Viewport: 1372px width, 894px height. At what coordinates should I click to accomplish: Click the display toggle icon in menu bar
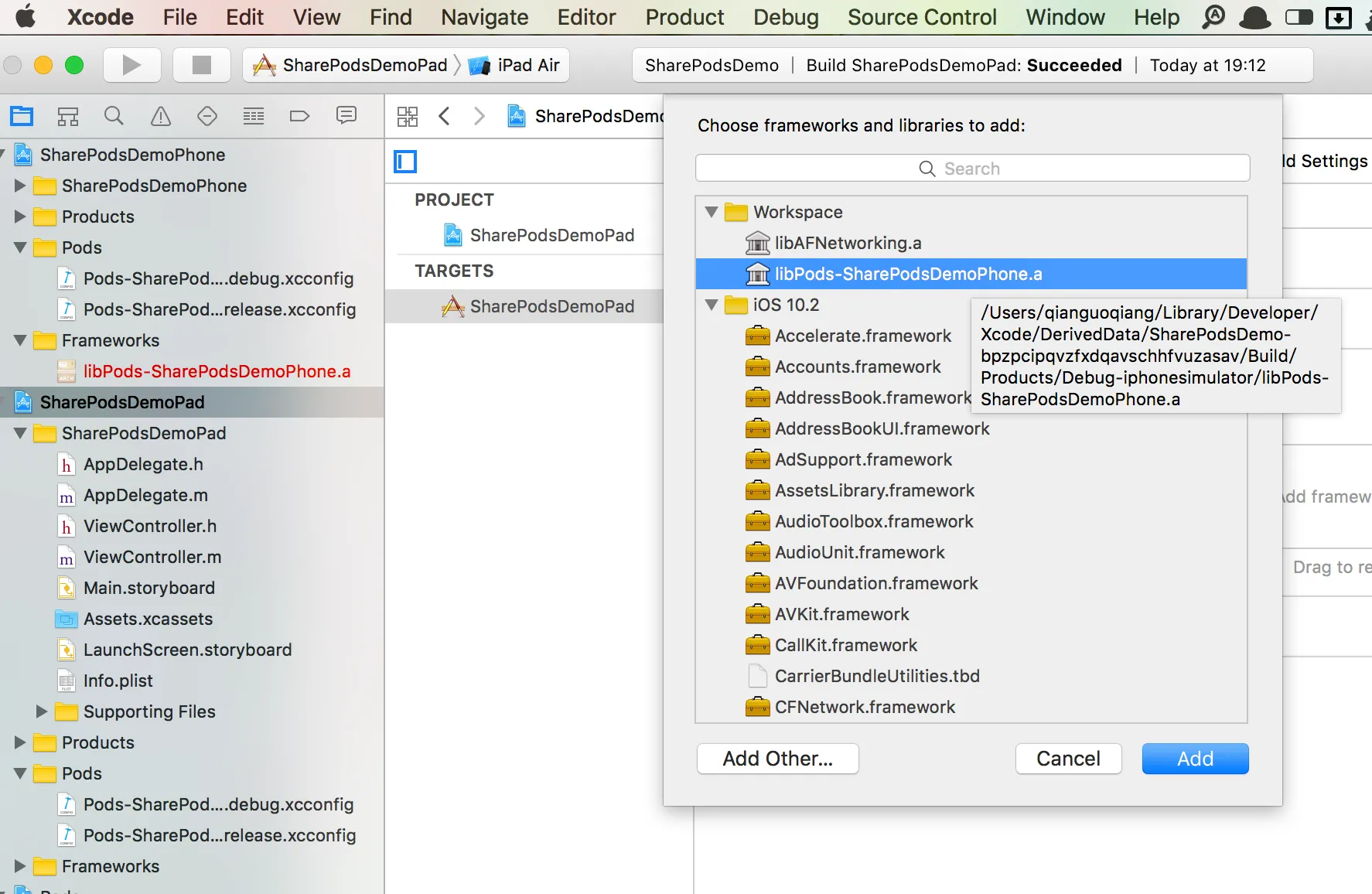[1299, 17]
